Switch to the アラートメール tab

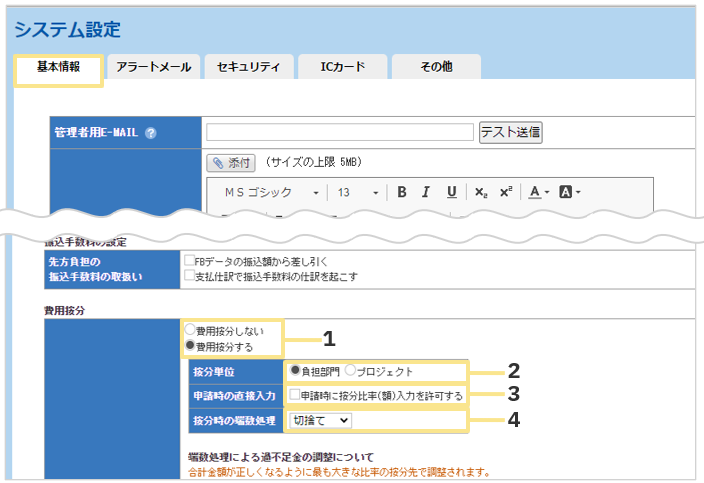[x=153, y=67]
